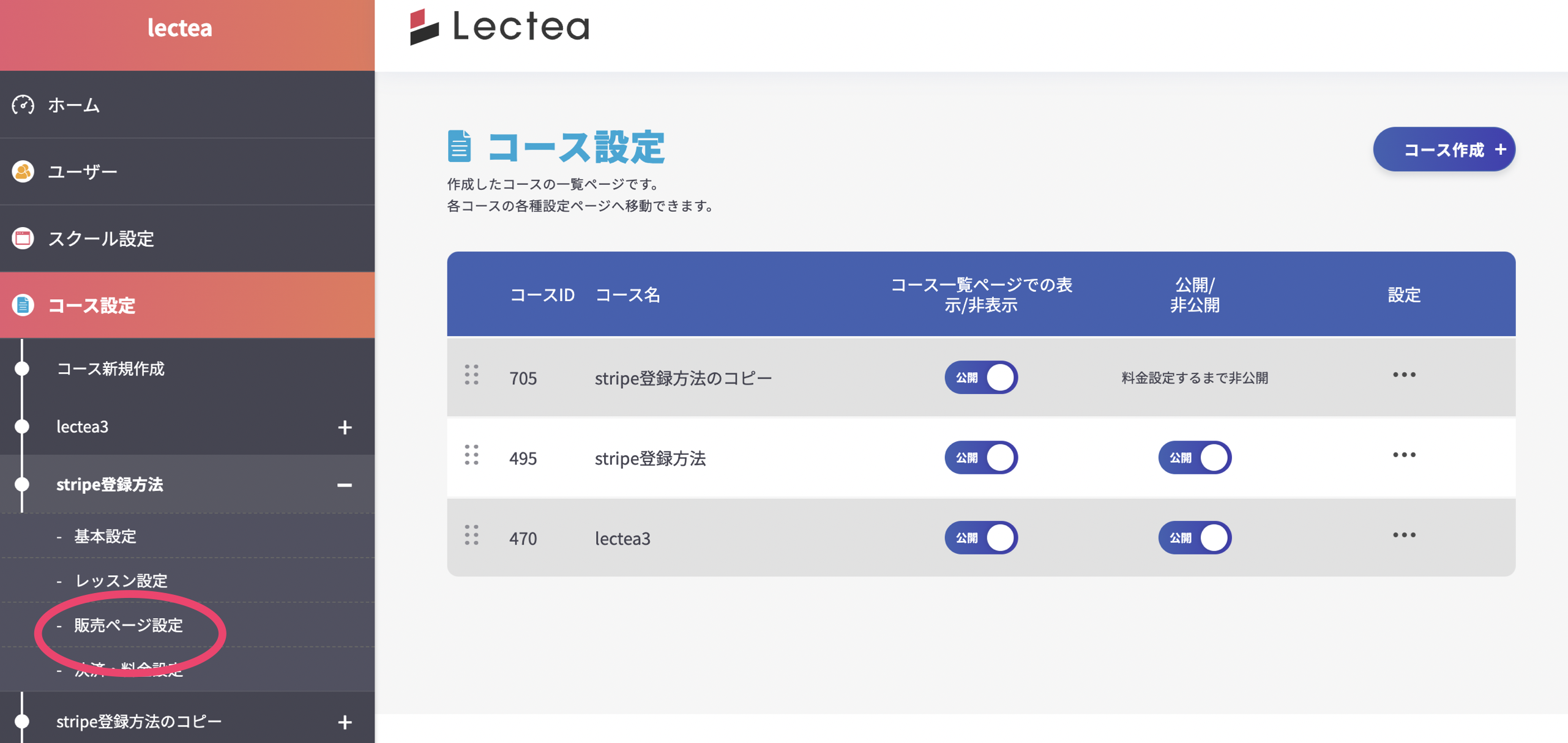Expand the lectea3 sidebar item
The width and height of the screenshot is (1568, 743).
click(x=345, y=427)
